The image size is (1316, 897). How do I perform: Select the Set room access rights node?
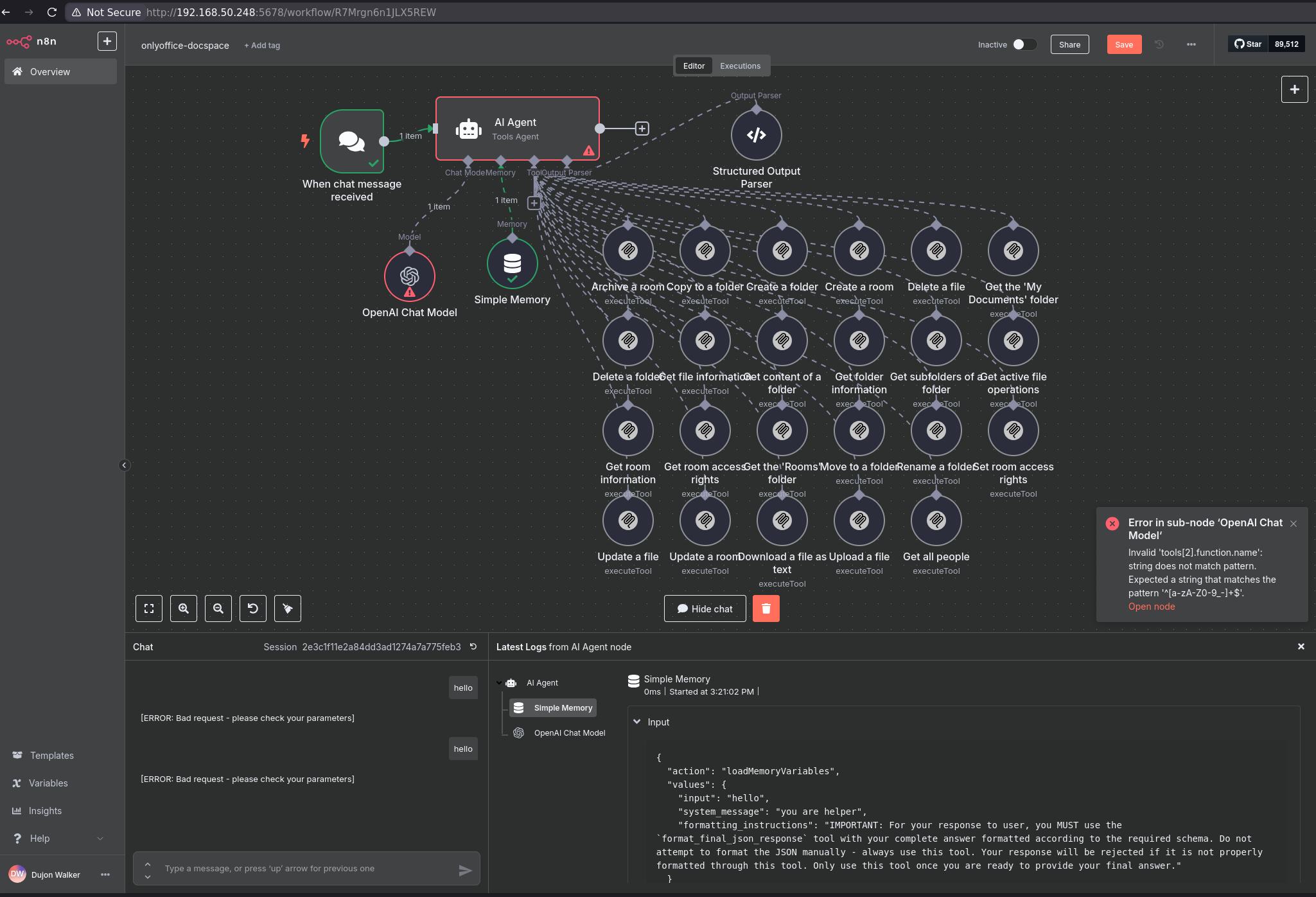tap(1013, 431)
